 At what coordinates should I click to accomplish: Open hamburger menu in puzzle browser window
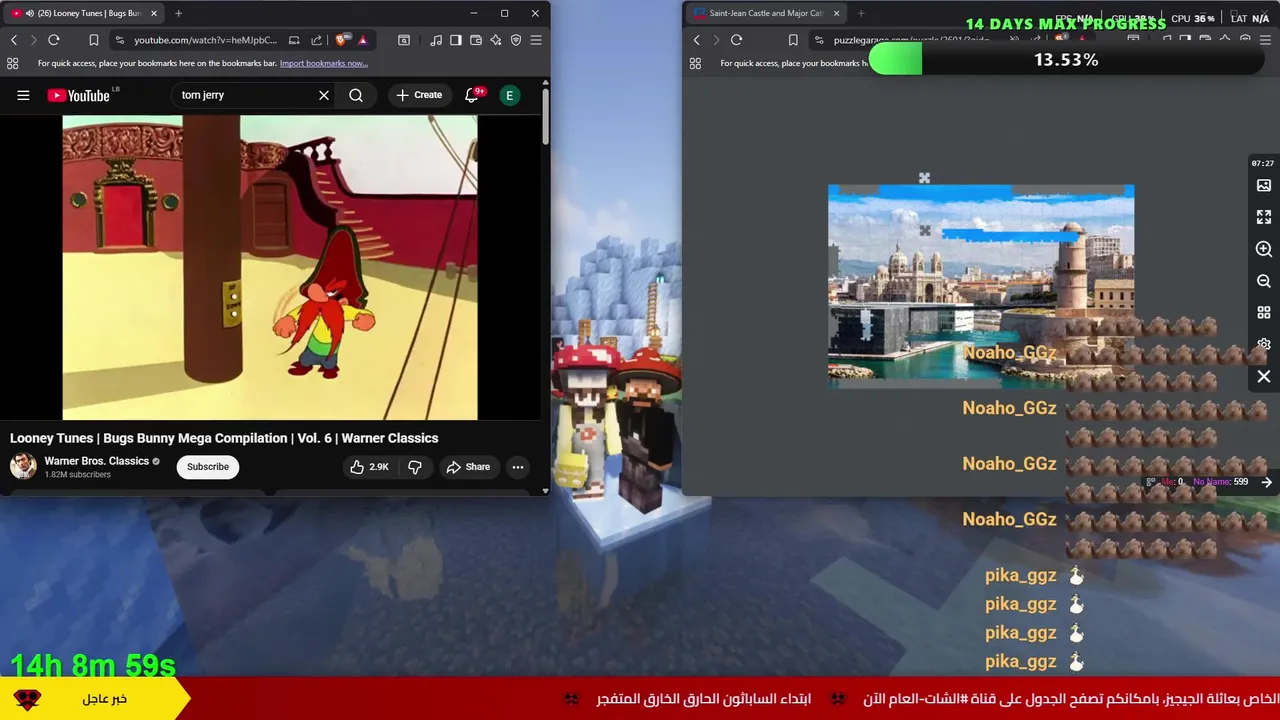tap(1264, 40)
